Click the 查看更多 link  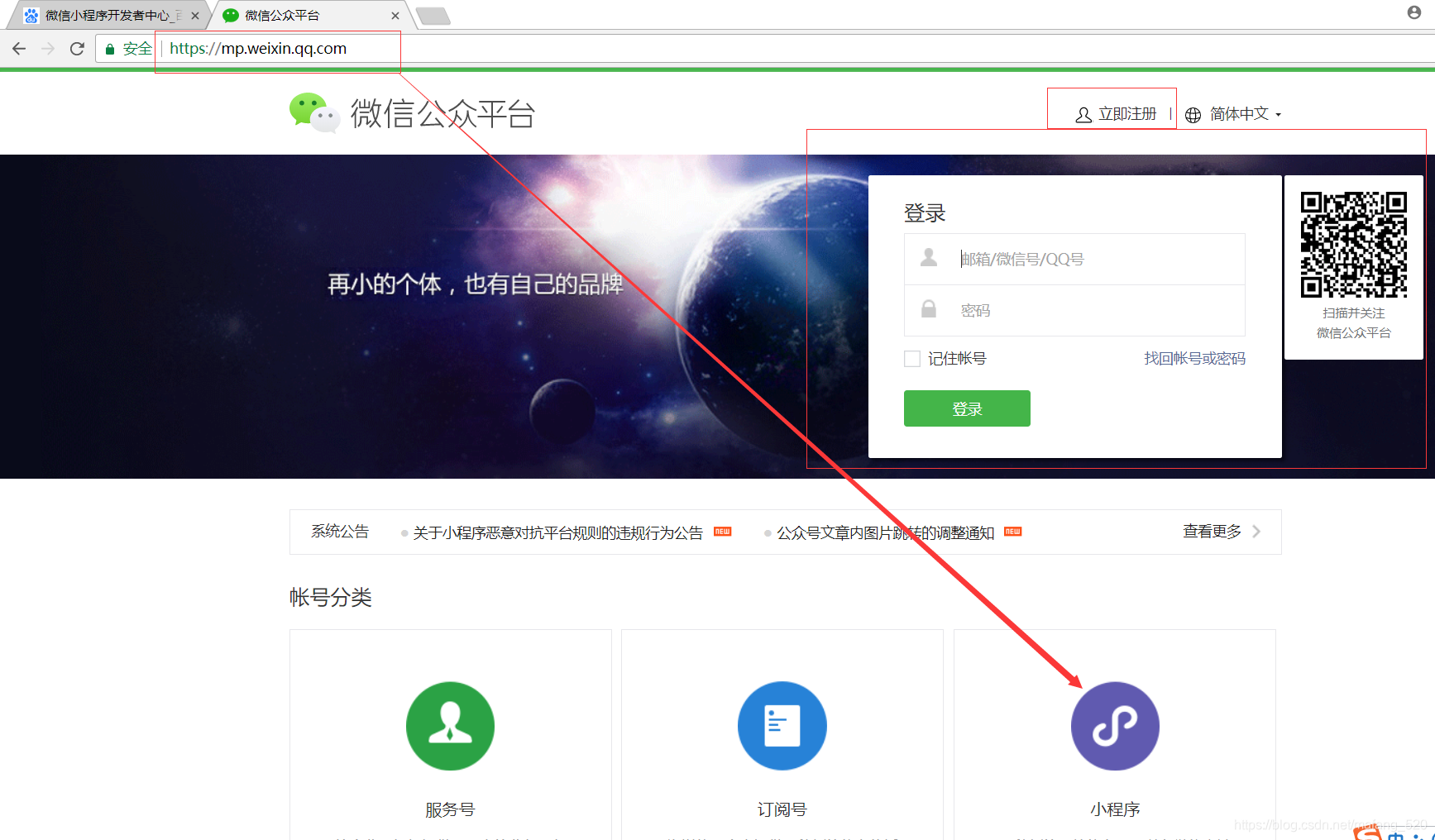coord(1212,532)
